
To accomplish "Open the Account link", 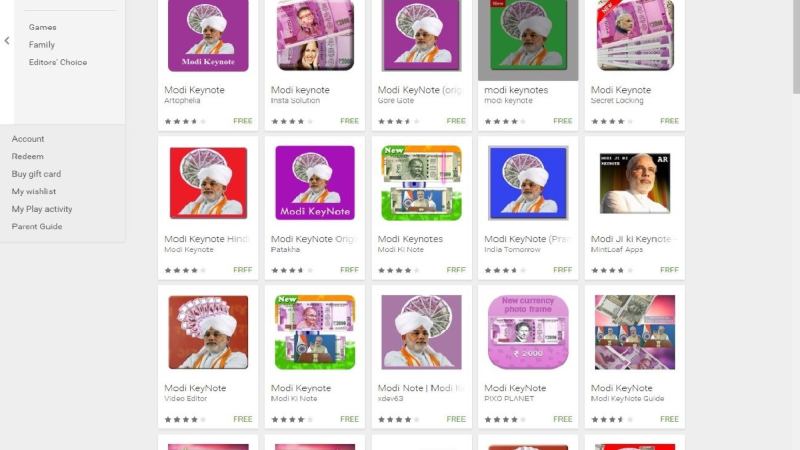I will pos(28,139).
